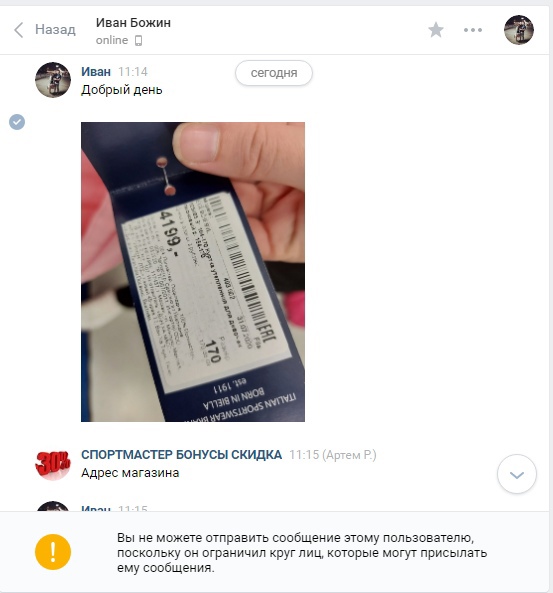The image size is (553, 593).
Task: Open the Иван sender name link
Action: [x=96, y=71]
